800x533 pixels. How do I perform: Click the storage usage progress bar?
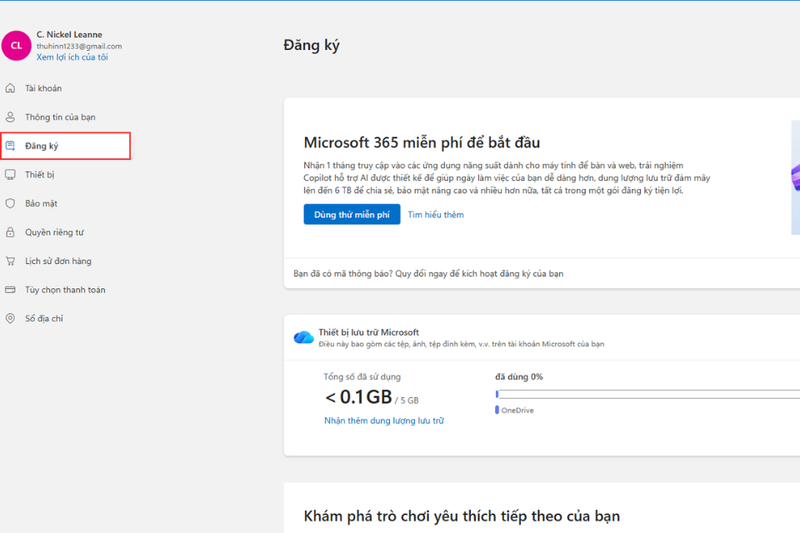(x=647, y=394)
